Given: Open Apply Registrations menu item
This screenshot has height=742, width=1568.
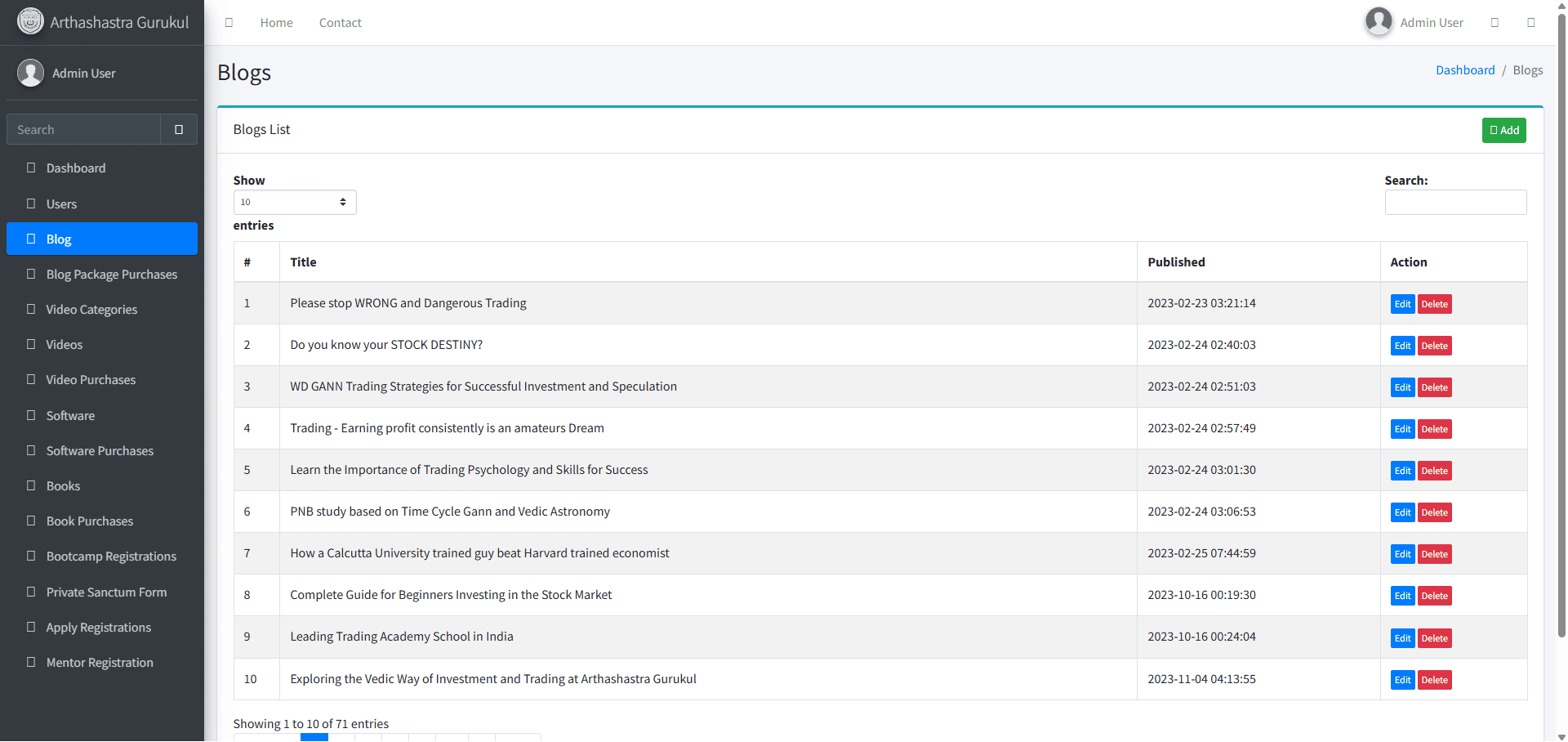Looking at the screenshot, I should coord(102,627).
